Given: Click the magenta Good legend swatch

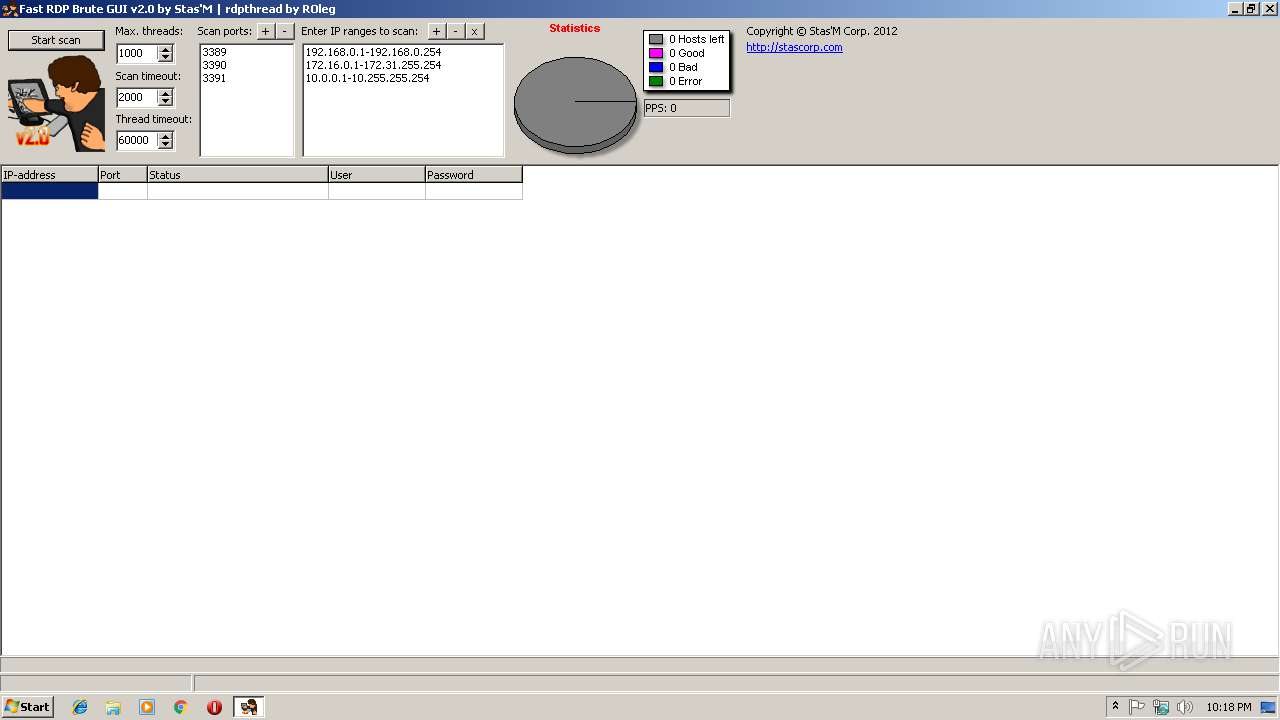Looking at the screenshot, I should click(656, 53).
